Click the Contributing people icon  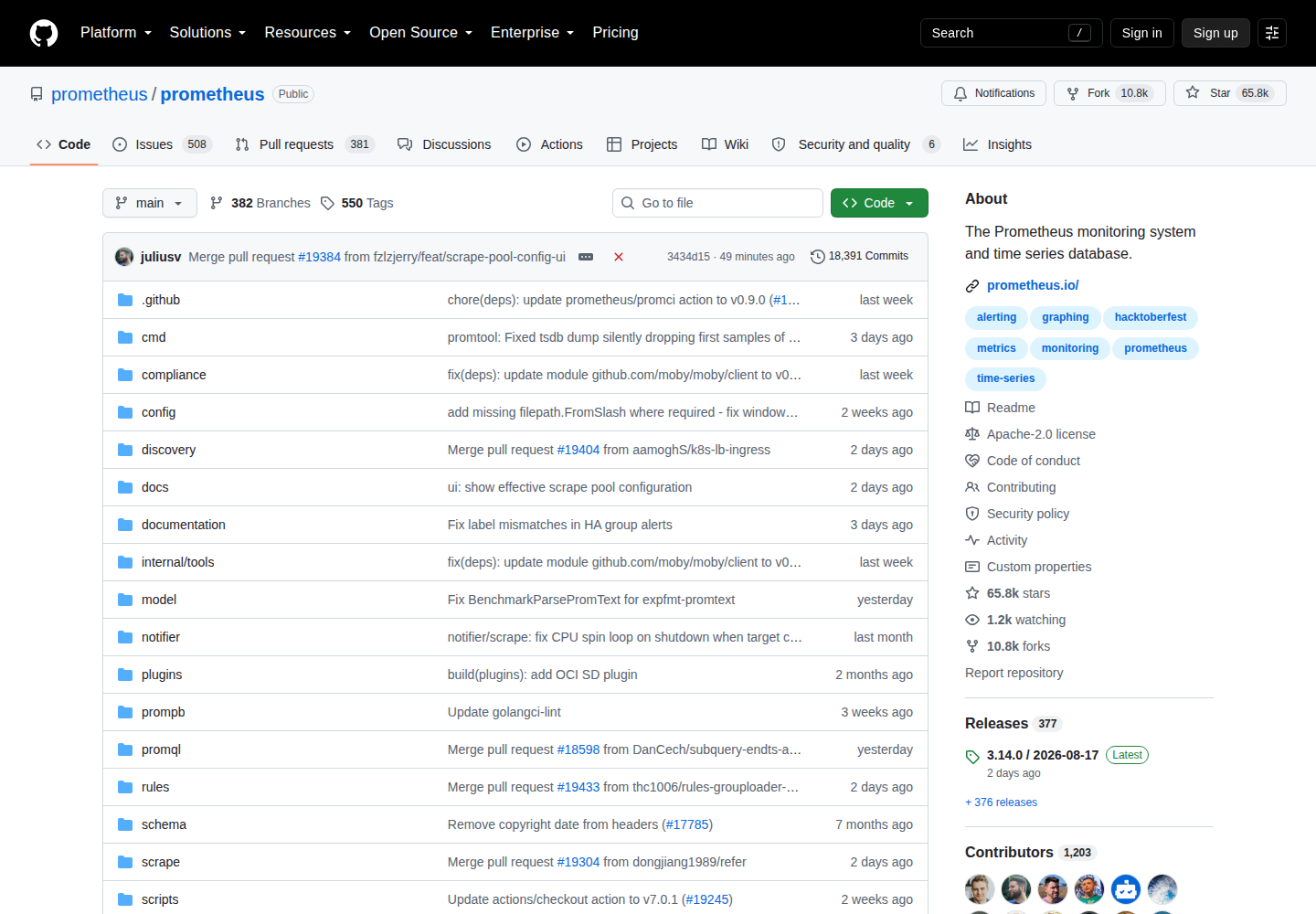[x=972, y=487]
